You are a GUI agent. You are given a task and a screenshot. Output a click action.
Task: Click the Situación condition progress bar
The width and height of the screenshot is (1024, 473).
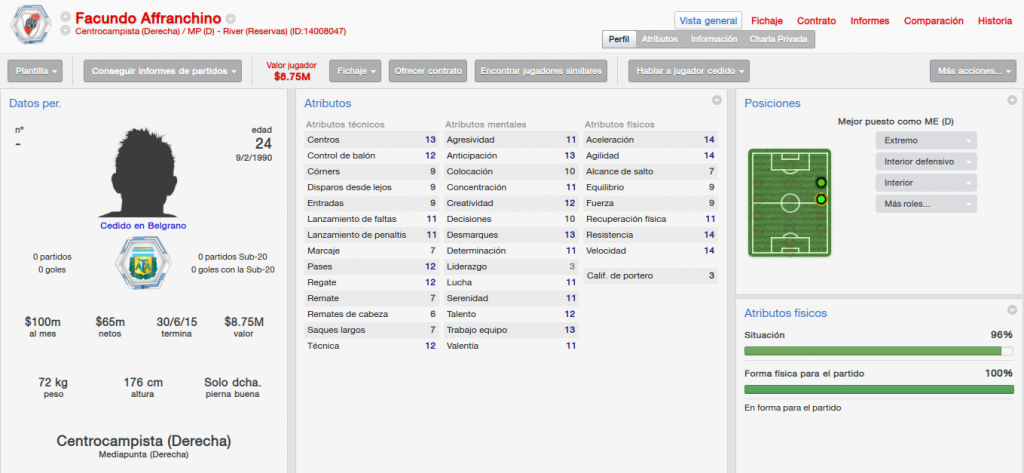(x=879, y=351)
